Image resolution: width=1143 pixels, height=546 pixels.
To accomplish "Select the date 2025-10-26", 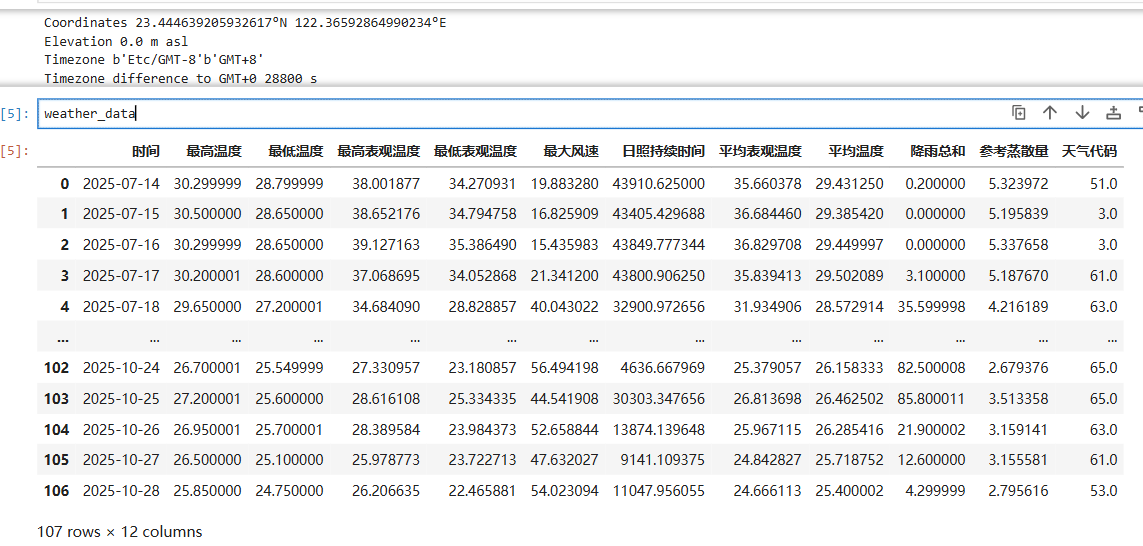I will [121, 429].
